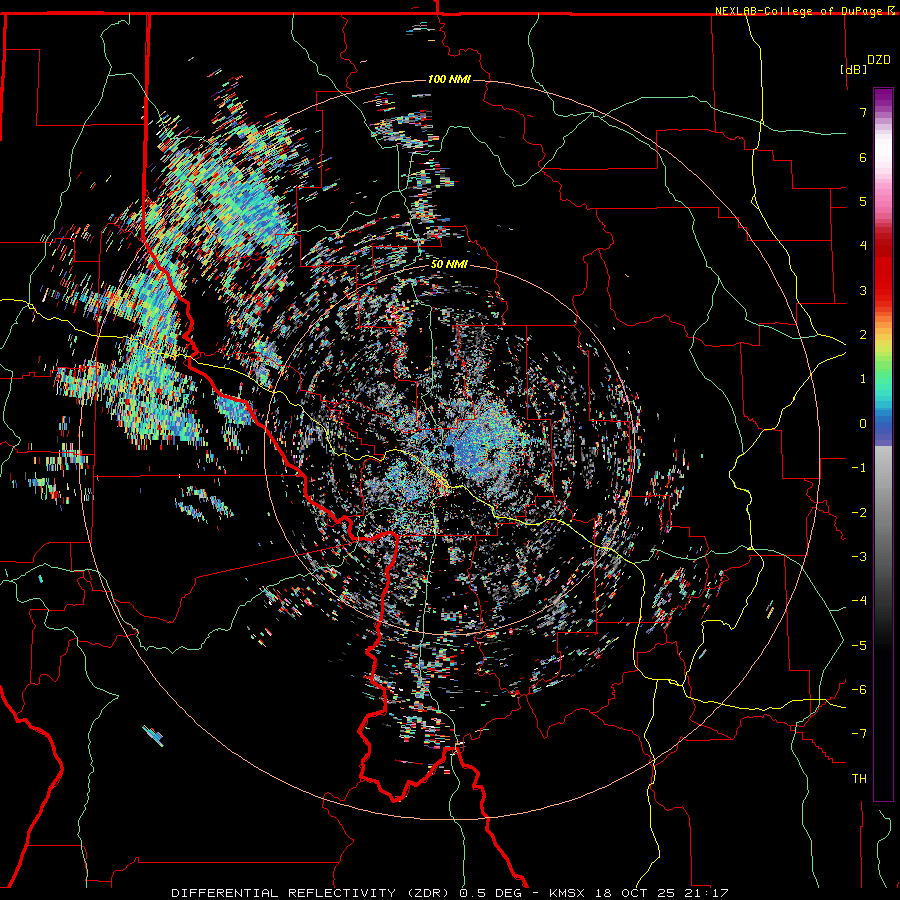Click the -5 value on the color scale

click(859, 646)
